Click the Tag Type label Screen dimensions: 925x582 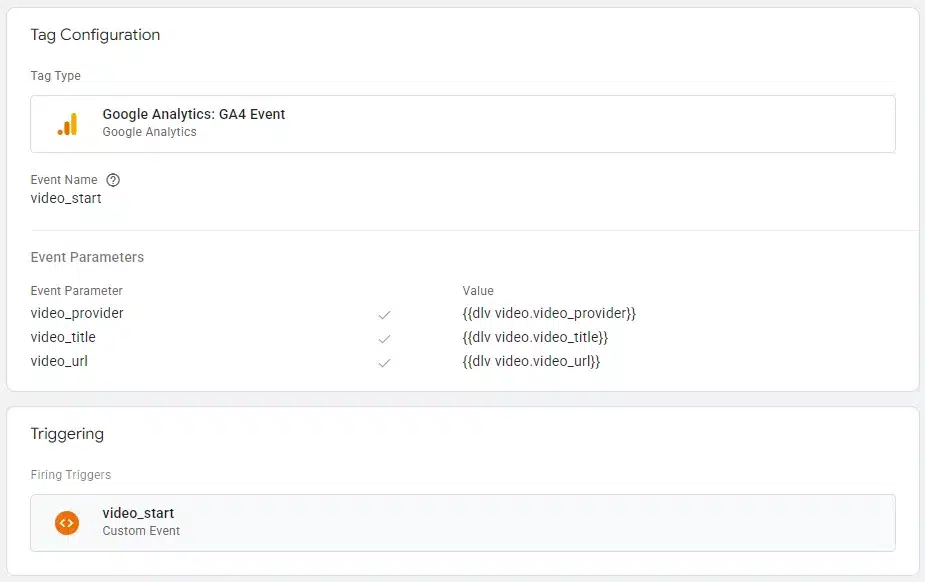53,76
